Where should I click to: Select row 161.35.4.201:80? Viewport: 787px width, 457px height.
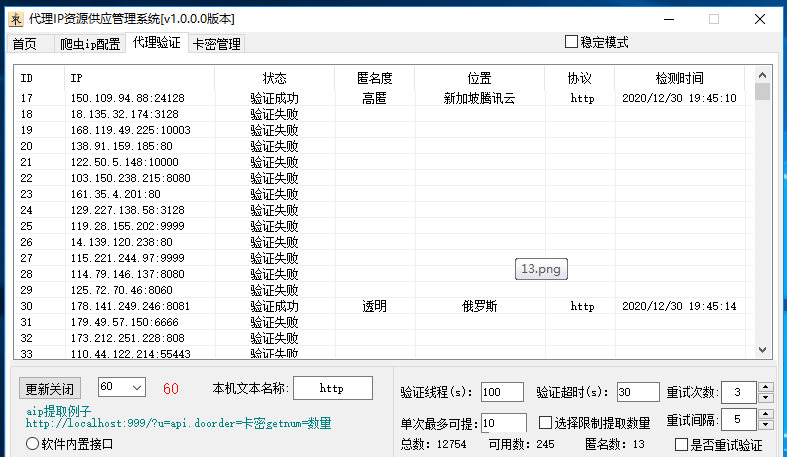click(x=384, y=194)
